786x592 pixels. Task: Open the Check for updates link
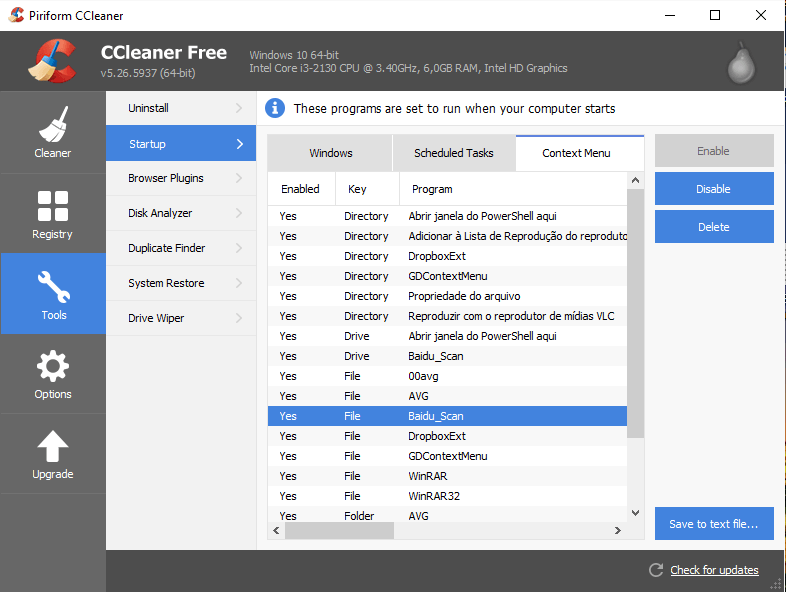click(714, 570)
